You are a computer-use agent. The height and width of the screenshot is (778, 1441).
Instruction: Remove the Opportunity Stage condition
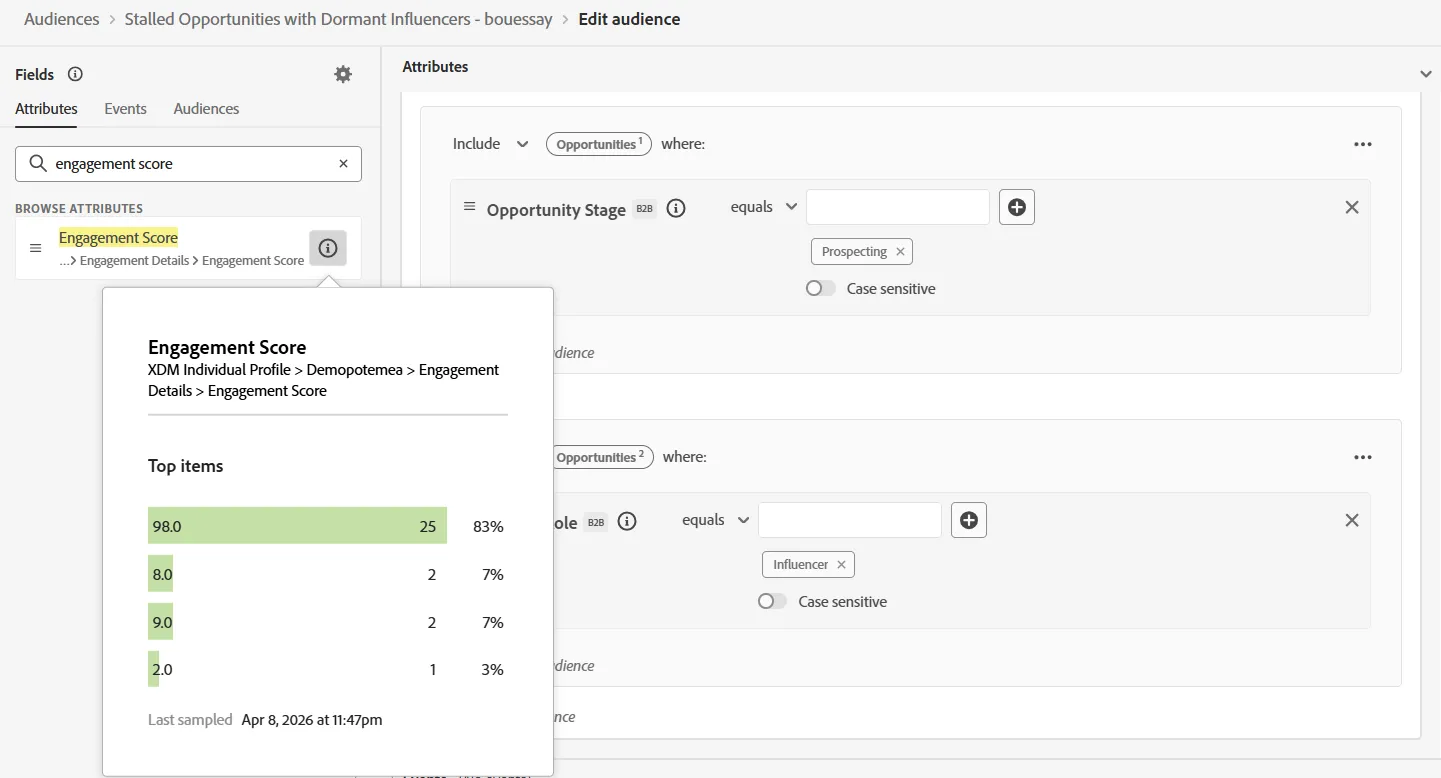pos(1352,207)
